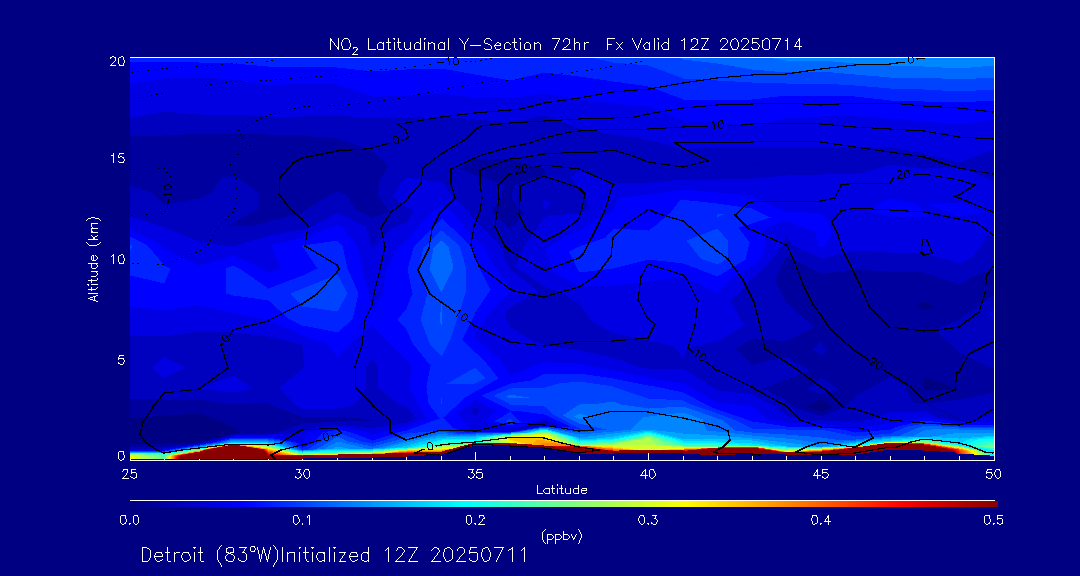The height and width of the screenshot is (576, 1080).
Task: Click the cyan section of the colorbar
Action: coord(468,504)
